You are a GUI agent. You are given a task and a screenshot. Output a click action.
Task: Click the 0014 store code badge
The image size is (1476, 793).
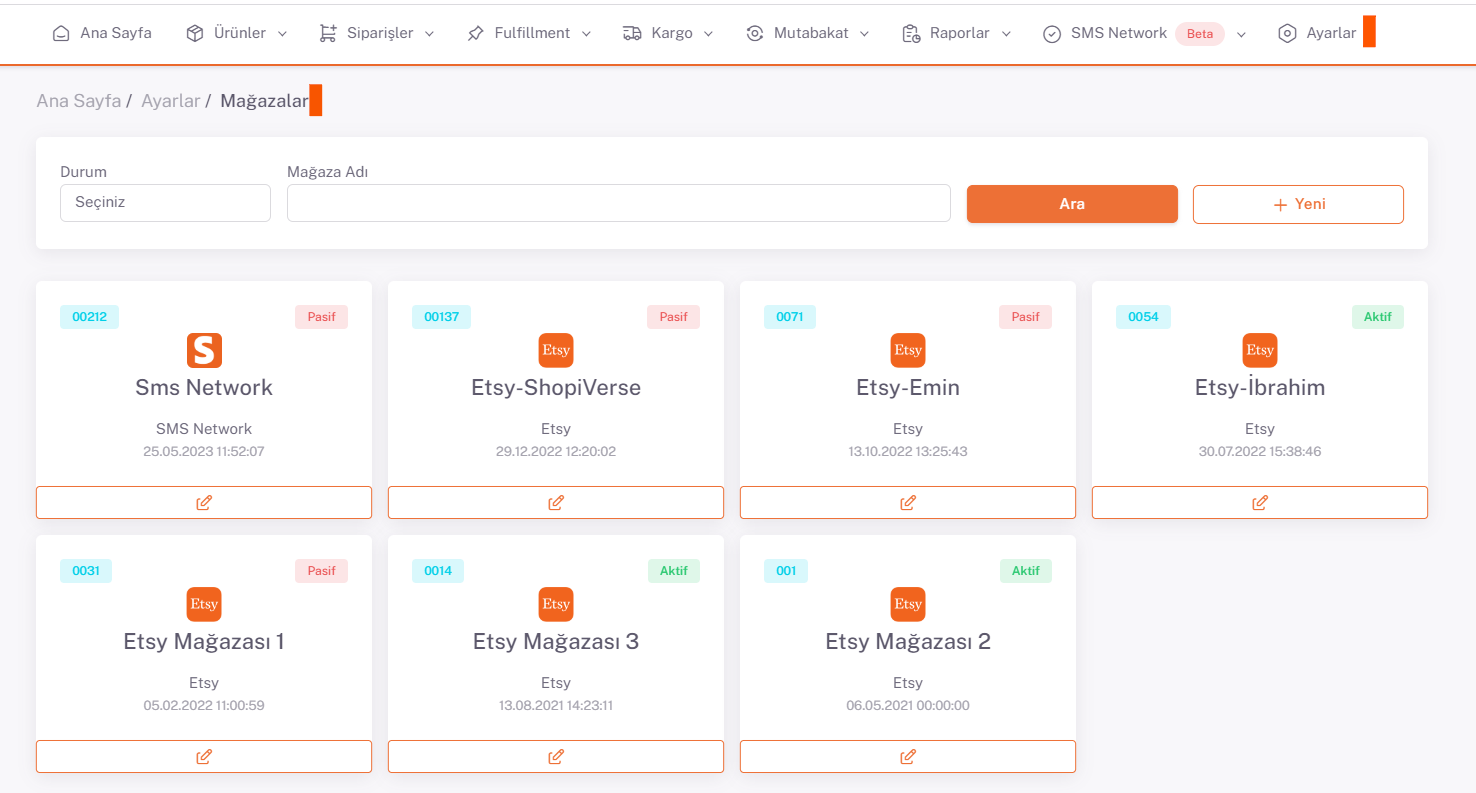[438, 571]
